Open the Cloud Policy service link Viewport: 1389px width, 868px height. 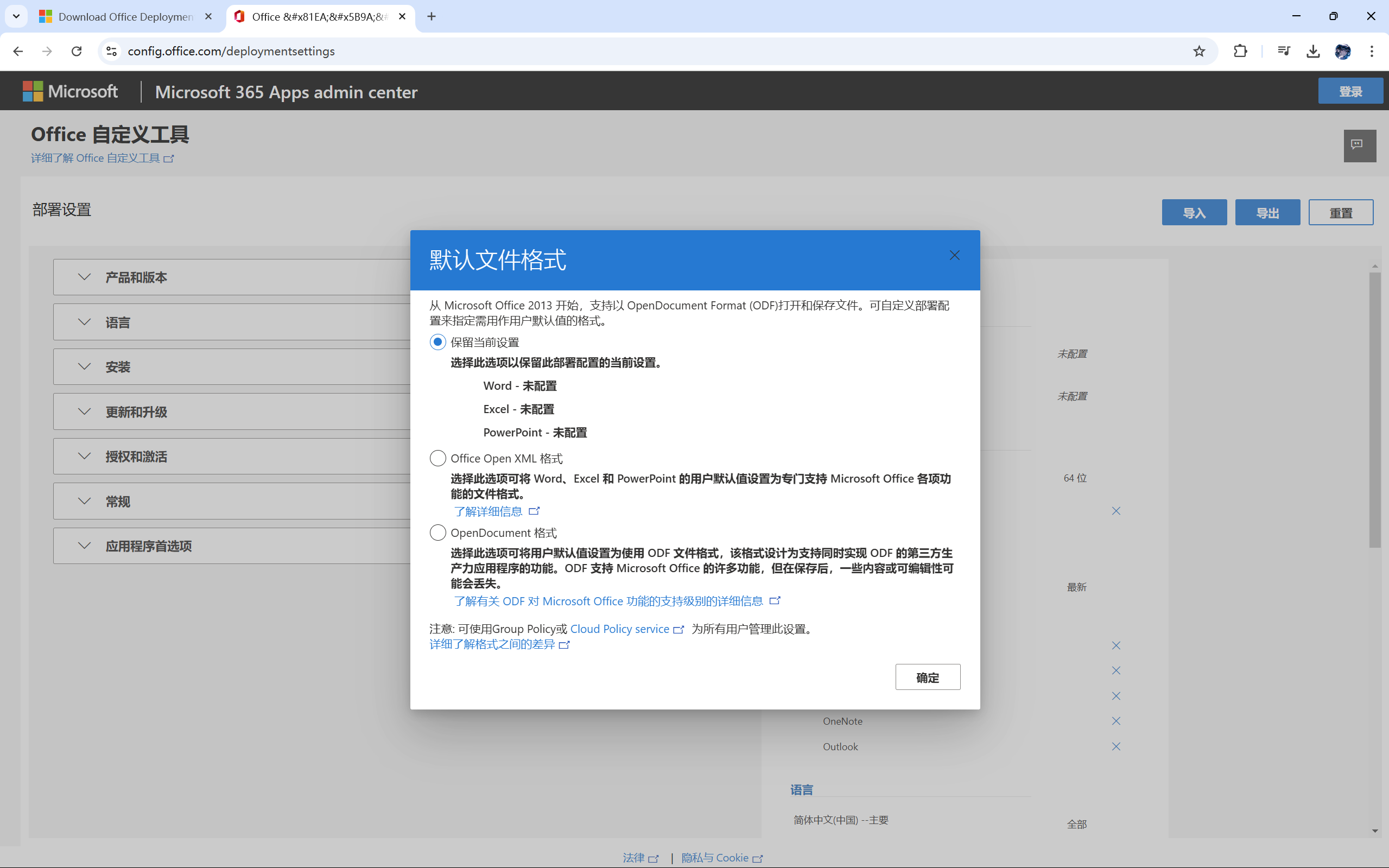[x=627, y=629]
